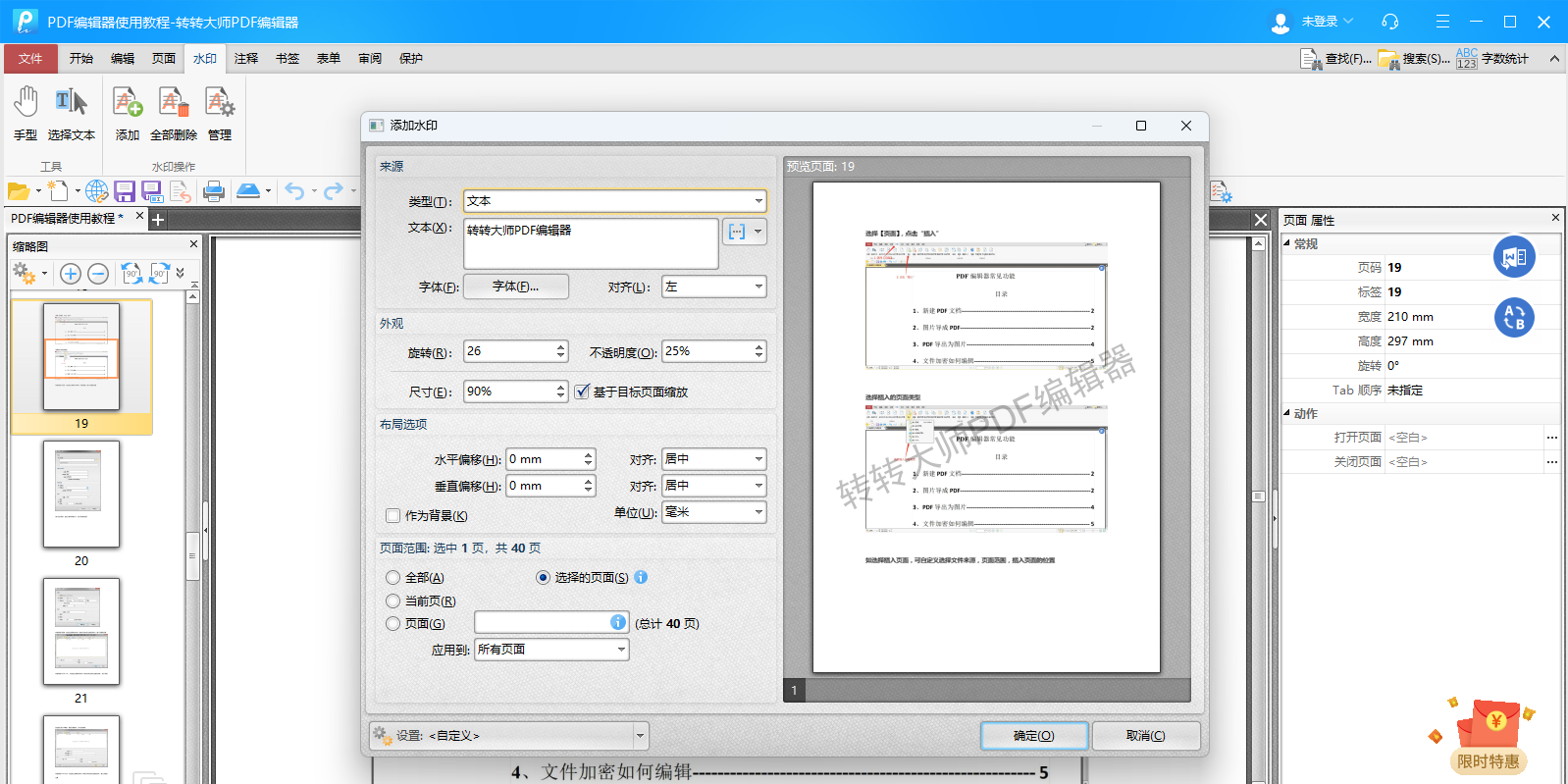Open vertical 对齐 居中 dropdown

pyautogui.click(x=758, y=486)
